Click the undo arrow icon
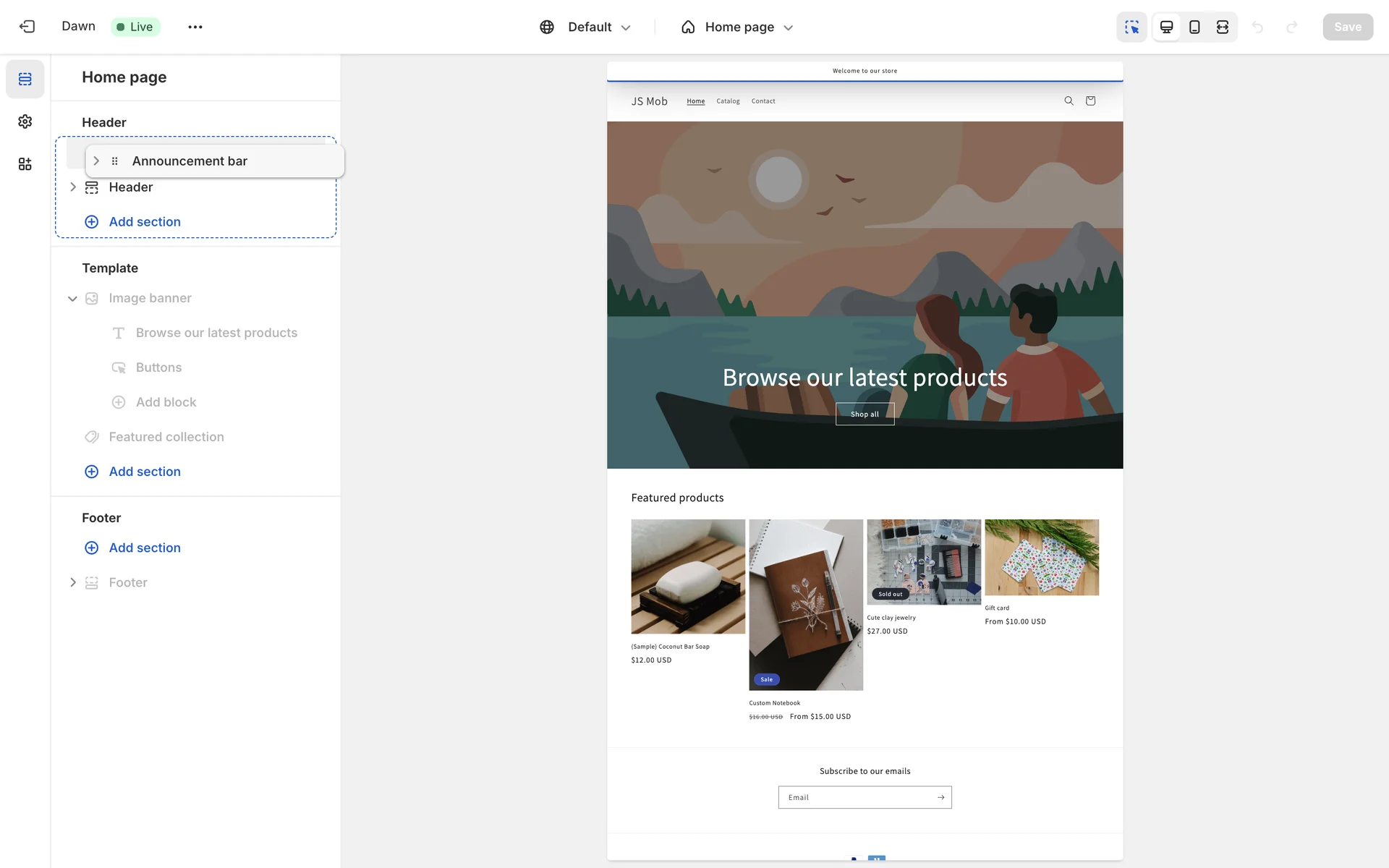 point(1257,27)
